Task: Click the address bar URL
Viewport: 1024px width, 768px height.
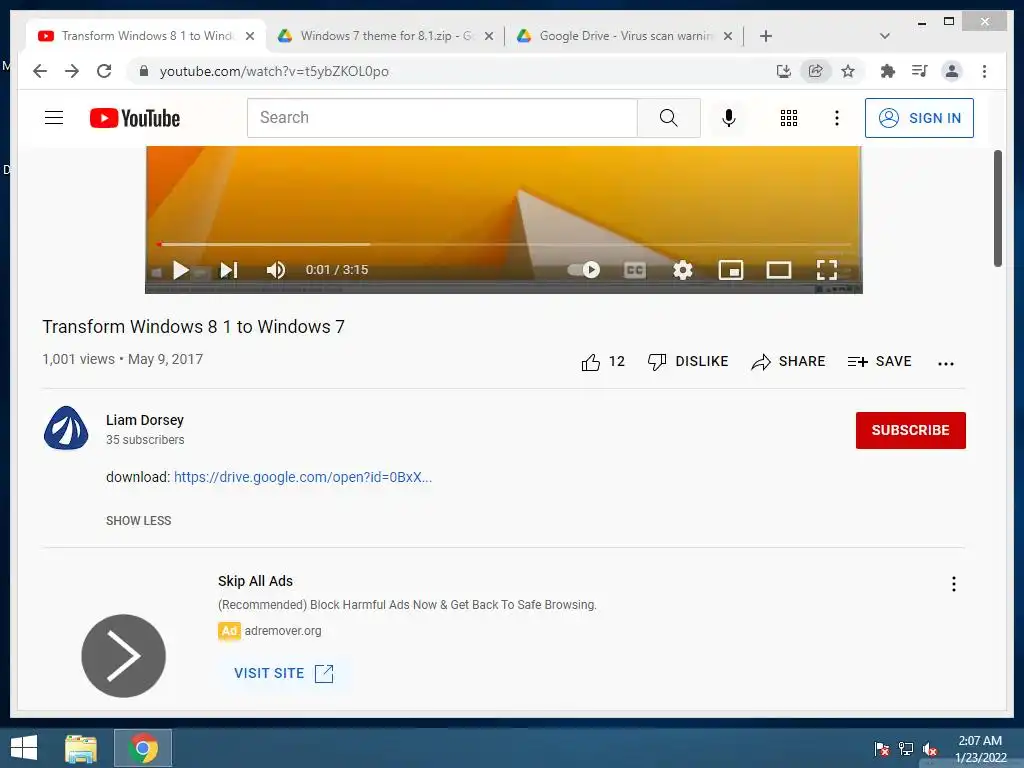Action: tap(274, 71)
